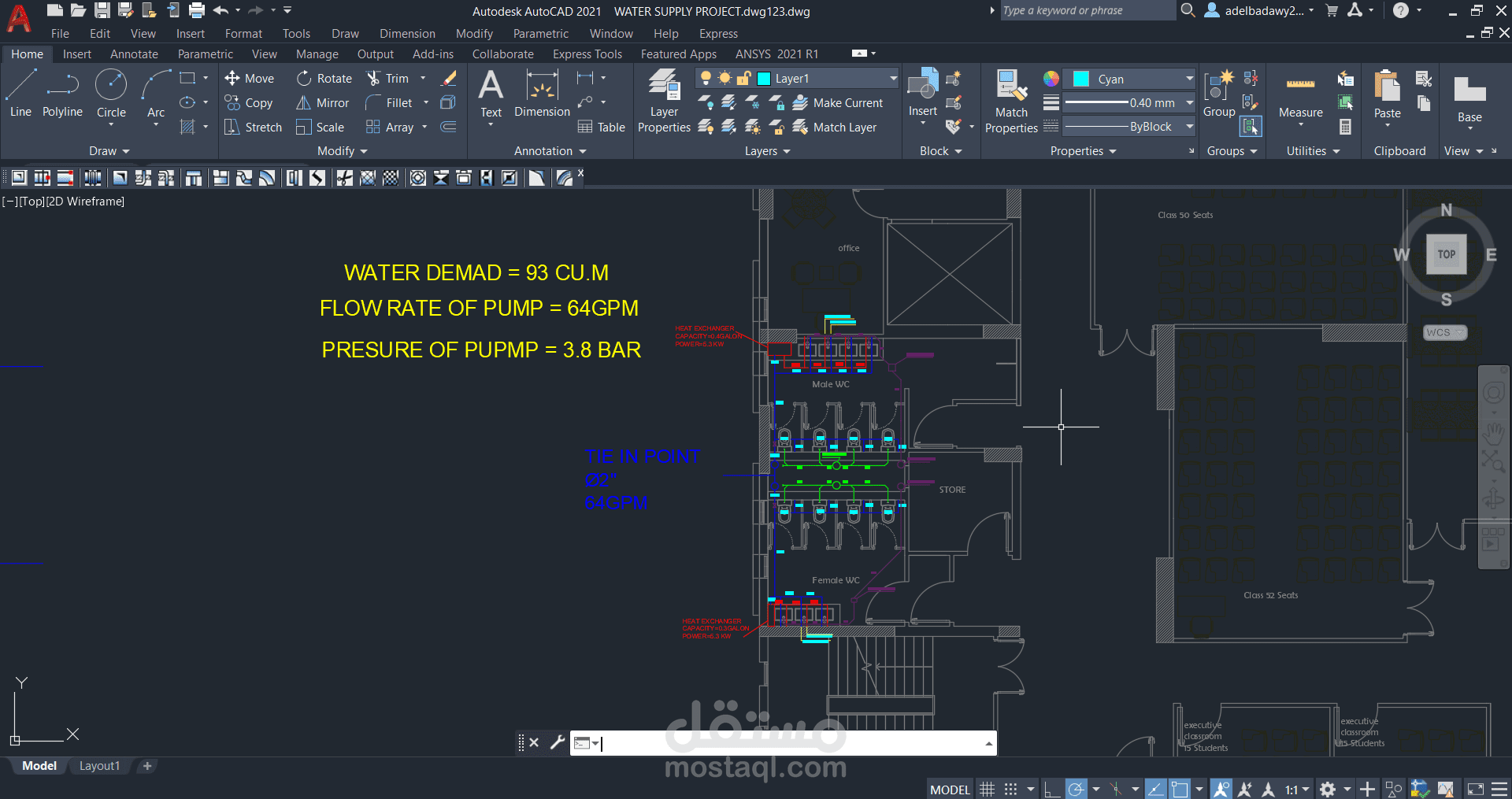Click Match Properties tool
Image resolution: width=1512 pixels, height=799 pixels.
(x=1011, y=101)
